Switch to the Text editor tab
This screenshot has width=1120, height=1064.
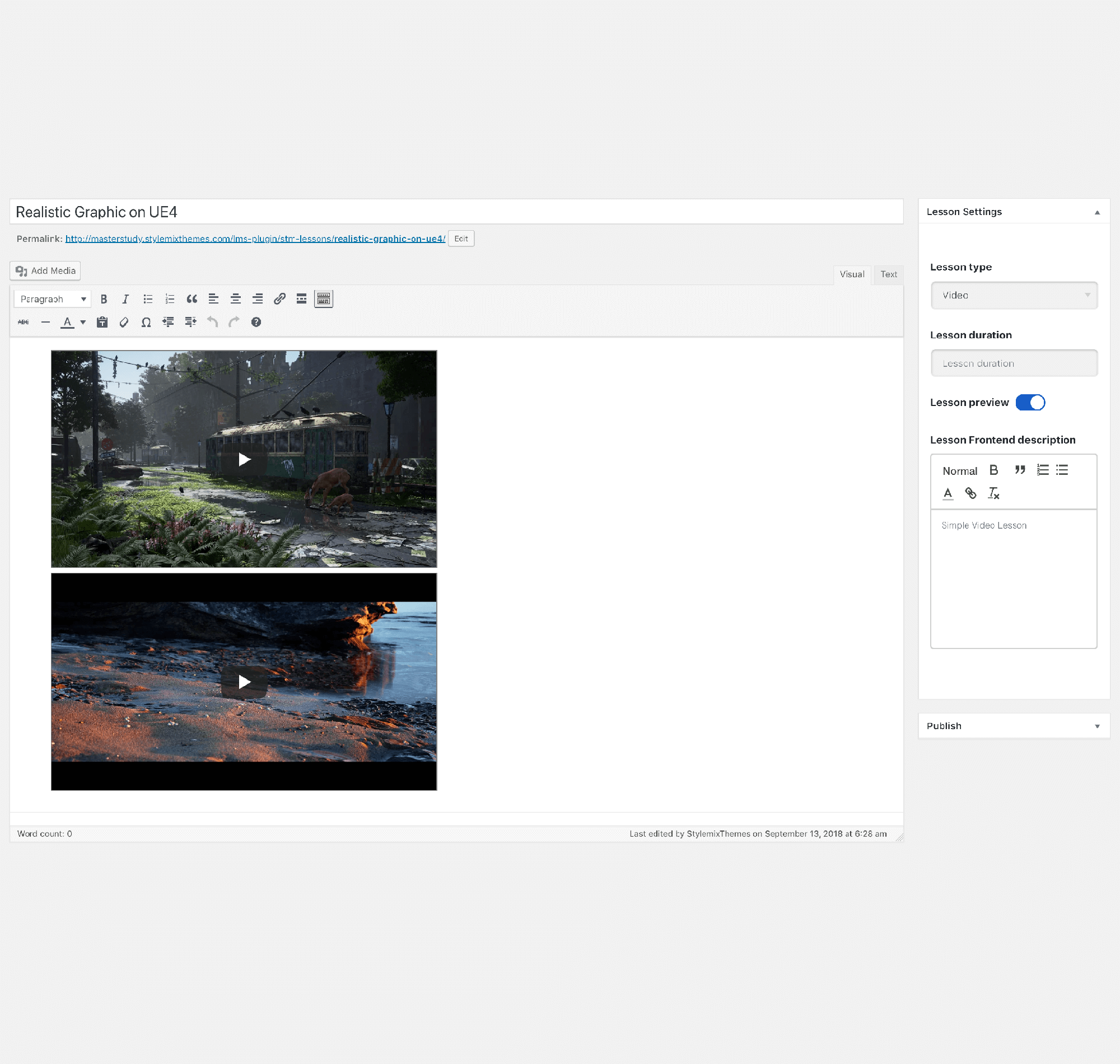click(888, 274)
